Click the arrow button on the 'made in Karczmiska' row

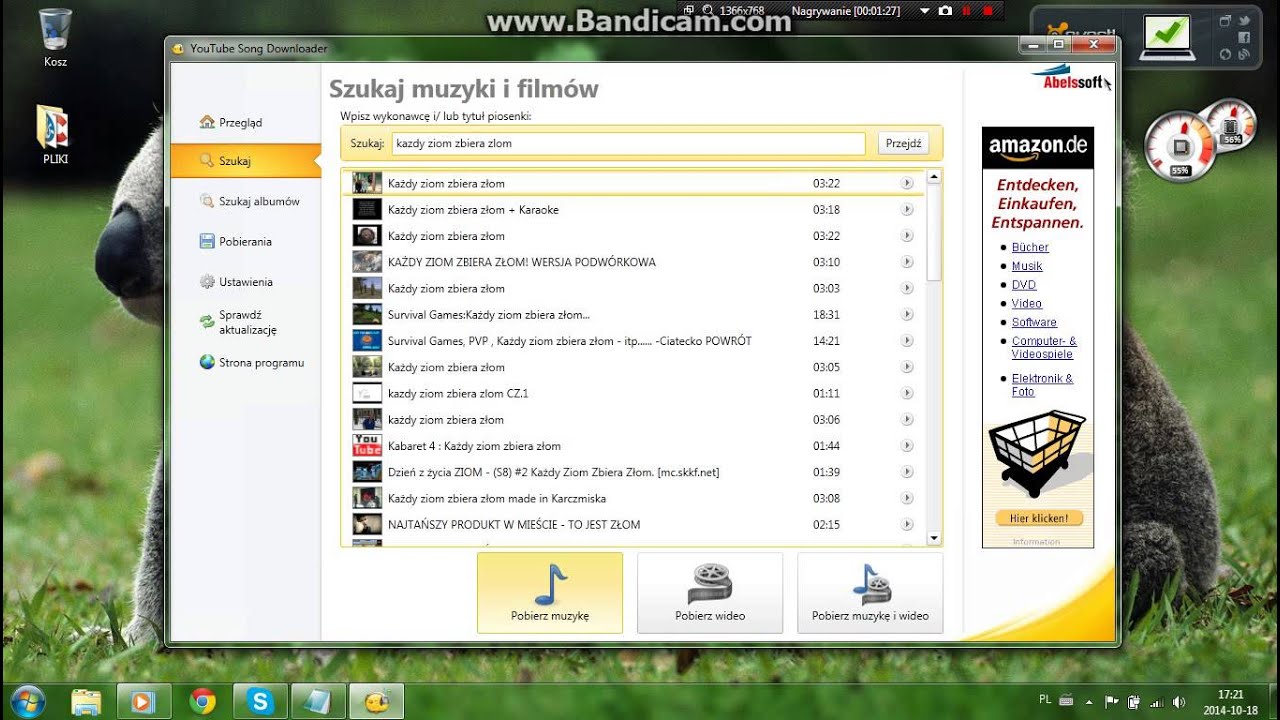point(907,499)
